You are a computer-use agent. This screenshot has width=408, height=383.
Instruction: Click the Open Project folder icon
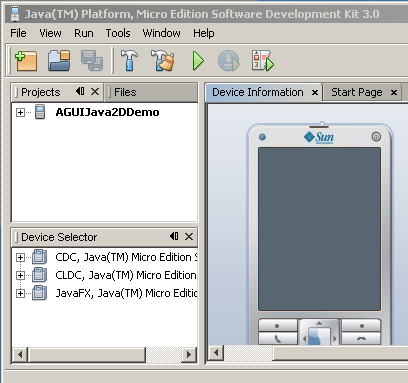[x=59, y=60]
